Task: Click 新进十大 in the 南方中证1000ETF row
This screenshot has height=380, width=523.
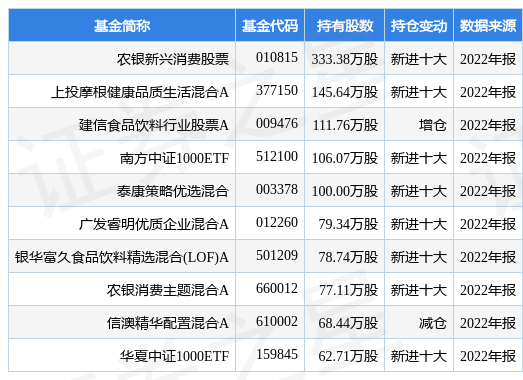Action: click(419, 158)
